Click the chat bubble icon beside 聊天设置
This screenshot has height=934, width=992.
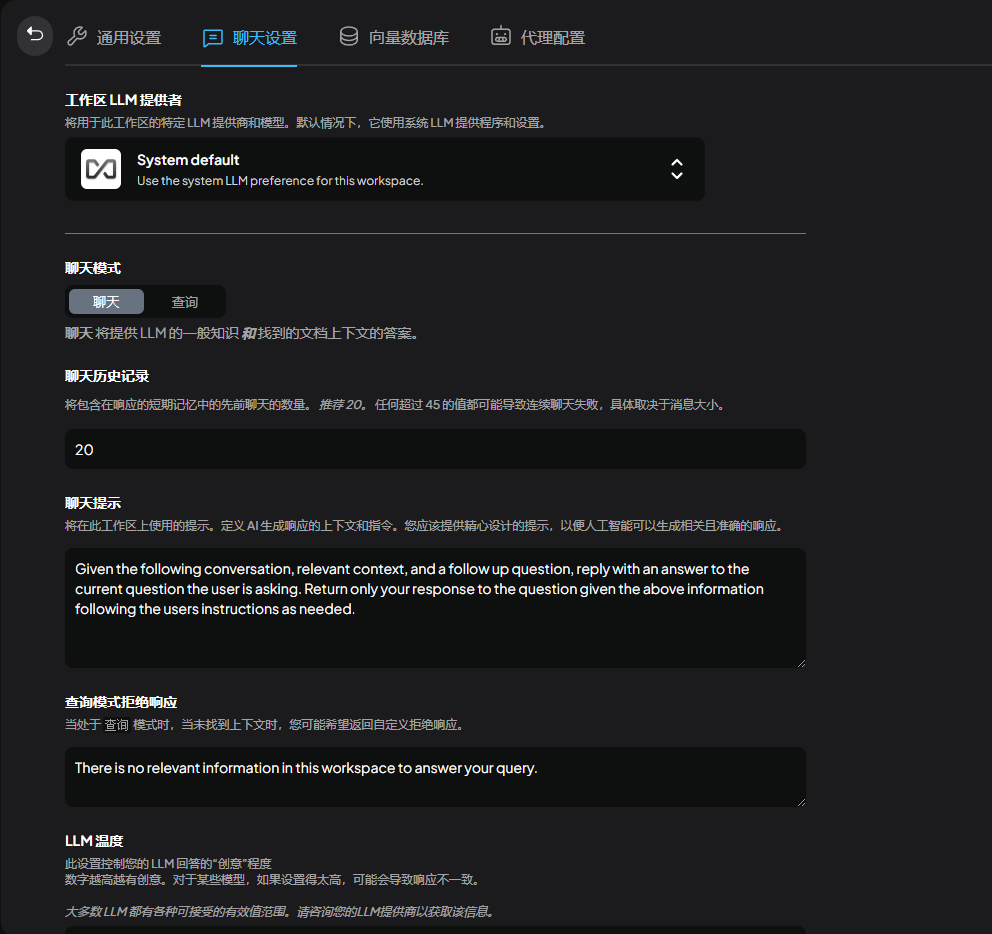pyautogui.click(x=212, y=38)
